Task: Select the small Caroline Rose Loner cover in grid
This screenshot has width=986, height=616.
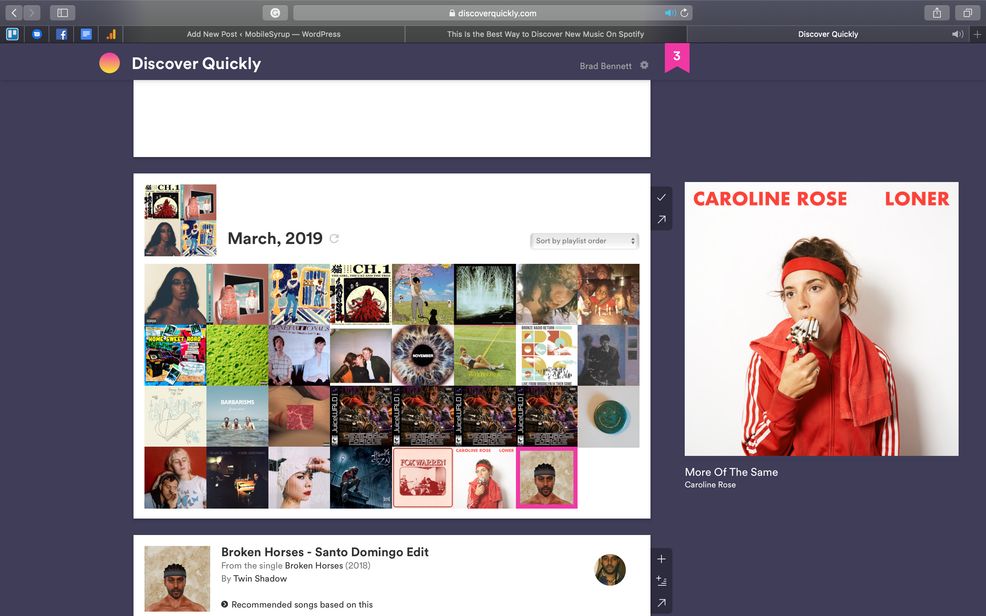Action: pos(485,478)
